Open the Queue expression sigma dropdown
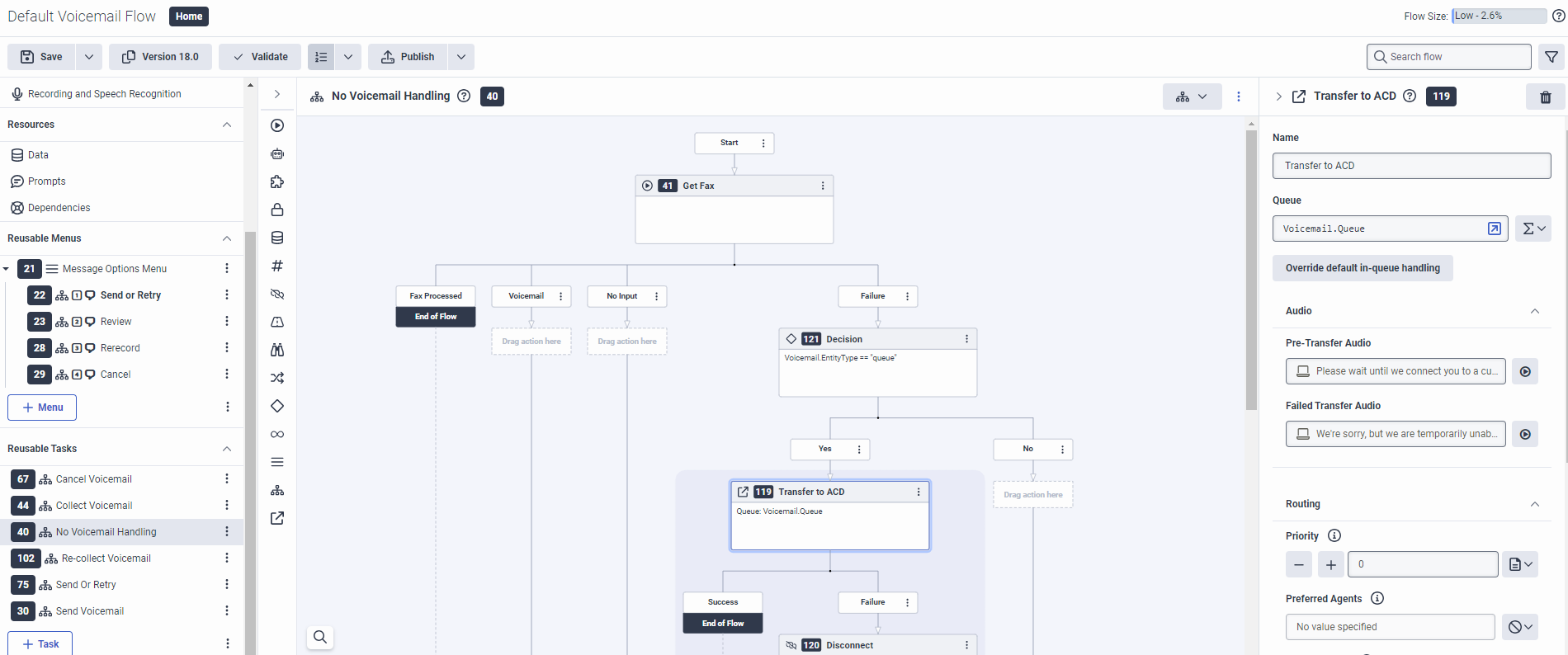This screenshot has height=655, width=1568. point(1533,229)
